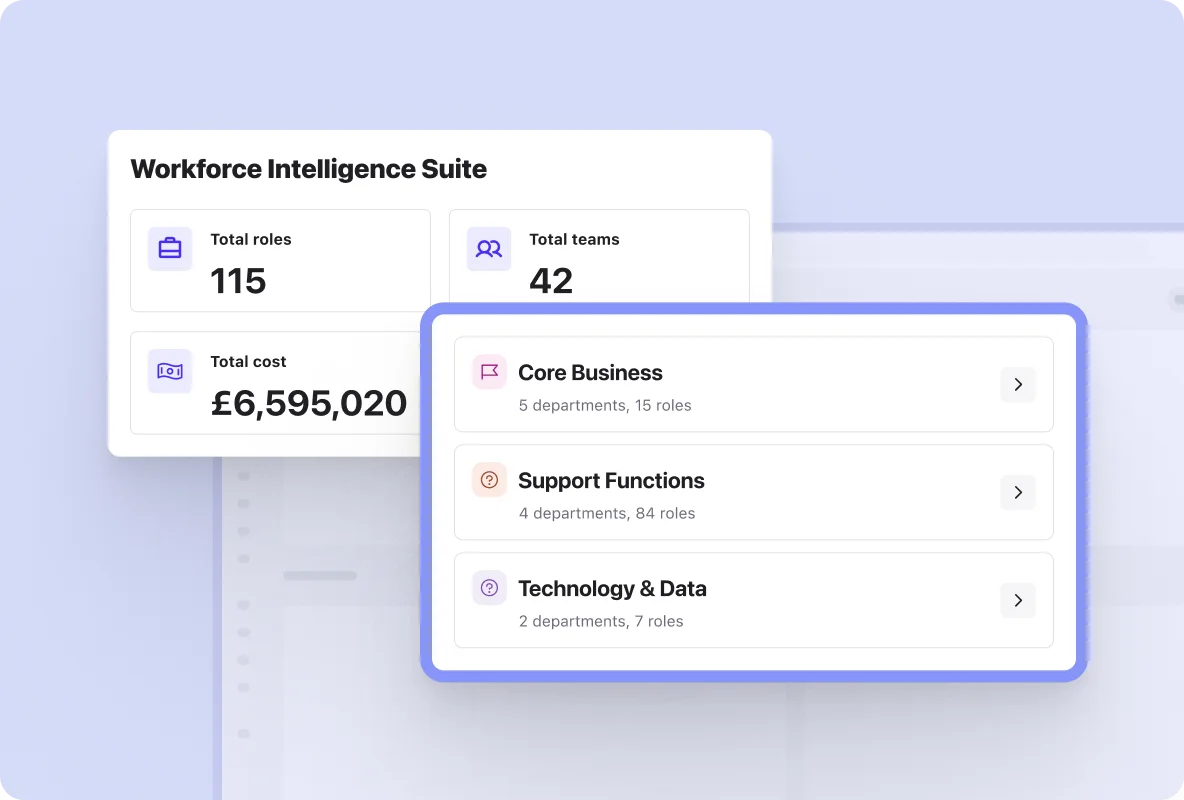
Task: Open the Support Functions category row
Action: (754, 493)
